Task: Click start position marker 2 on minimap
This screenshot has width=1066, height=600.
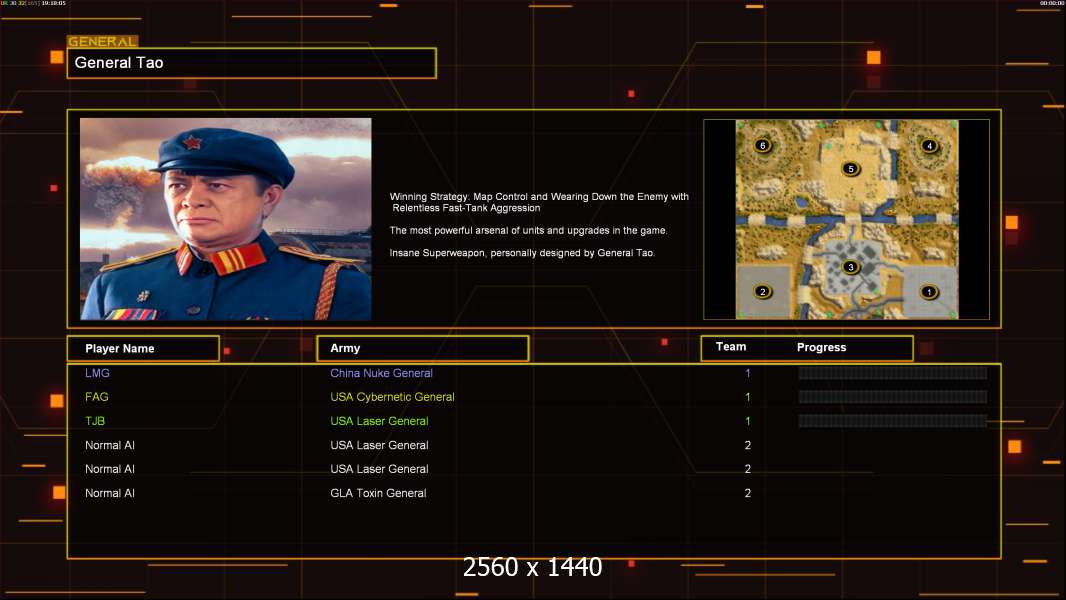Action: (x=763, y=292)
